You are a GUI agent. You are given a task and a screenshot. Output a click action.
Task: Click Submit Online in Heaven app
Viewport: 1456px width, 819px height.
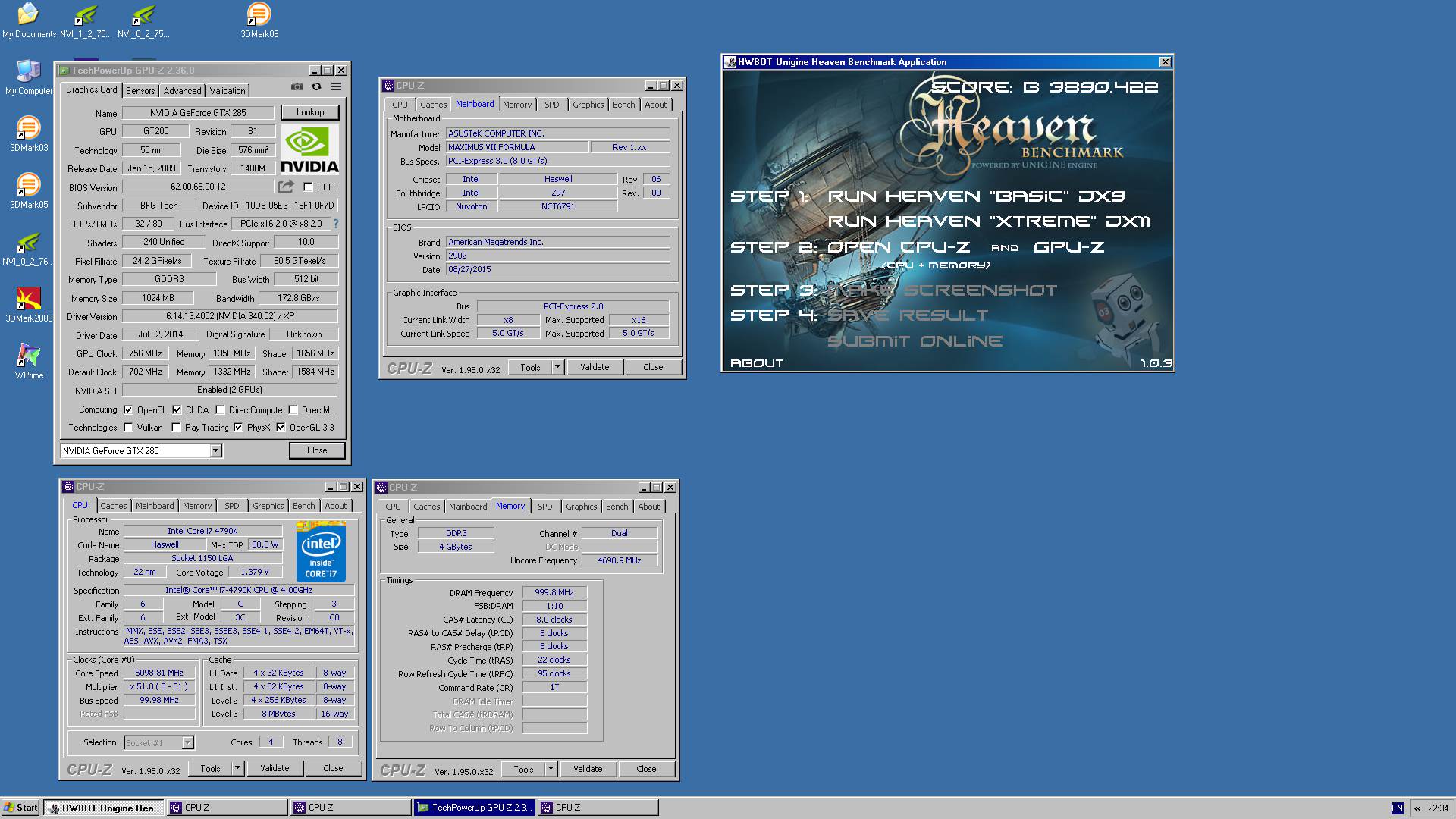tap(915, 341)
